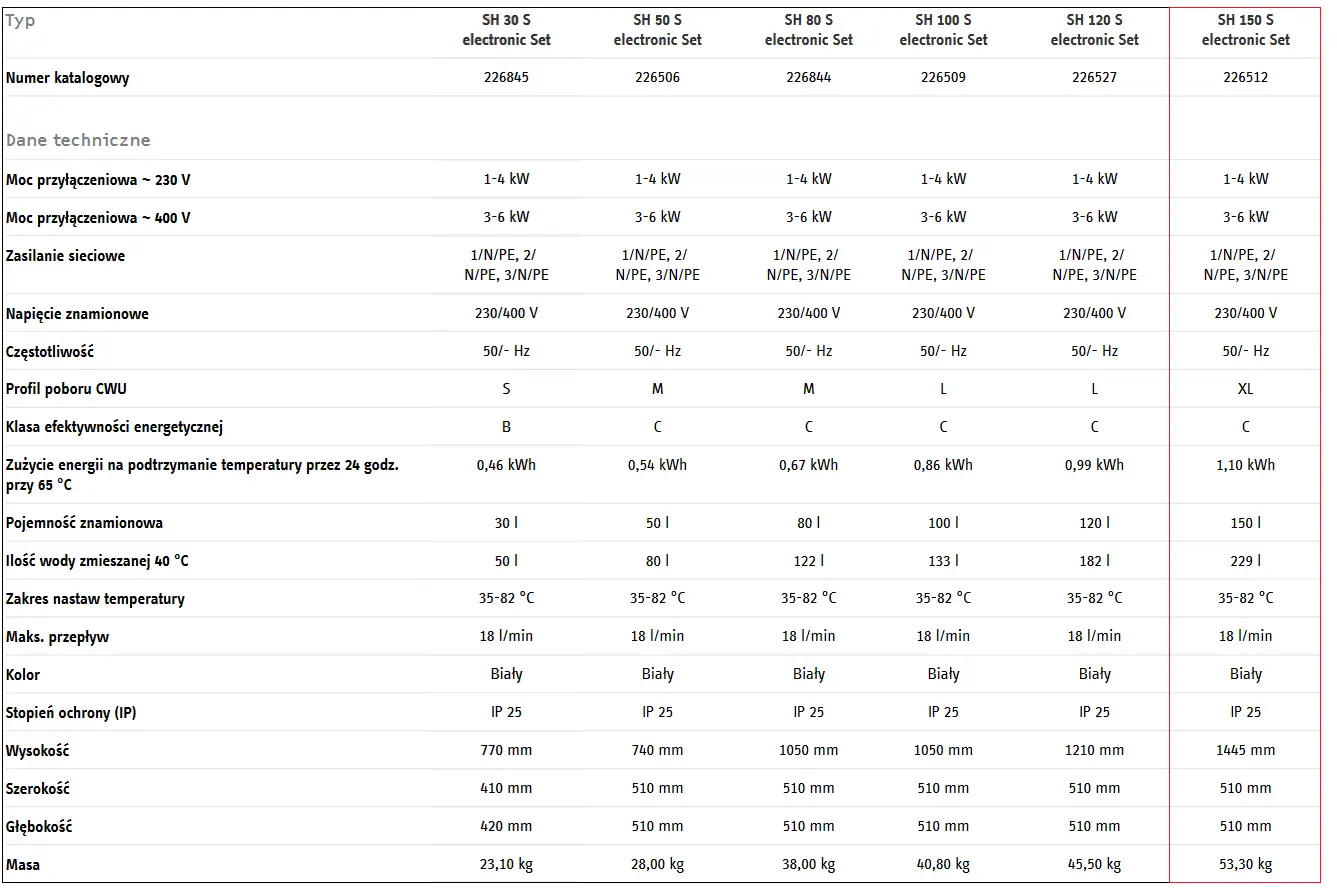Click the SH 100 S electronic Set header
Image resolution: width=1337 pixels, height=888 pixels.
943,30
